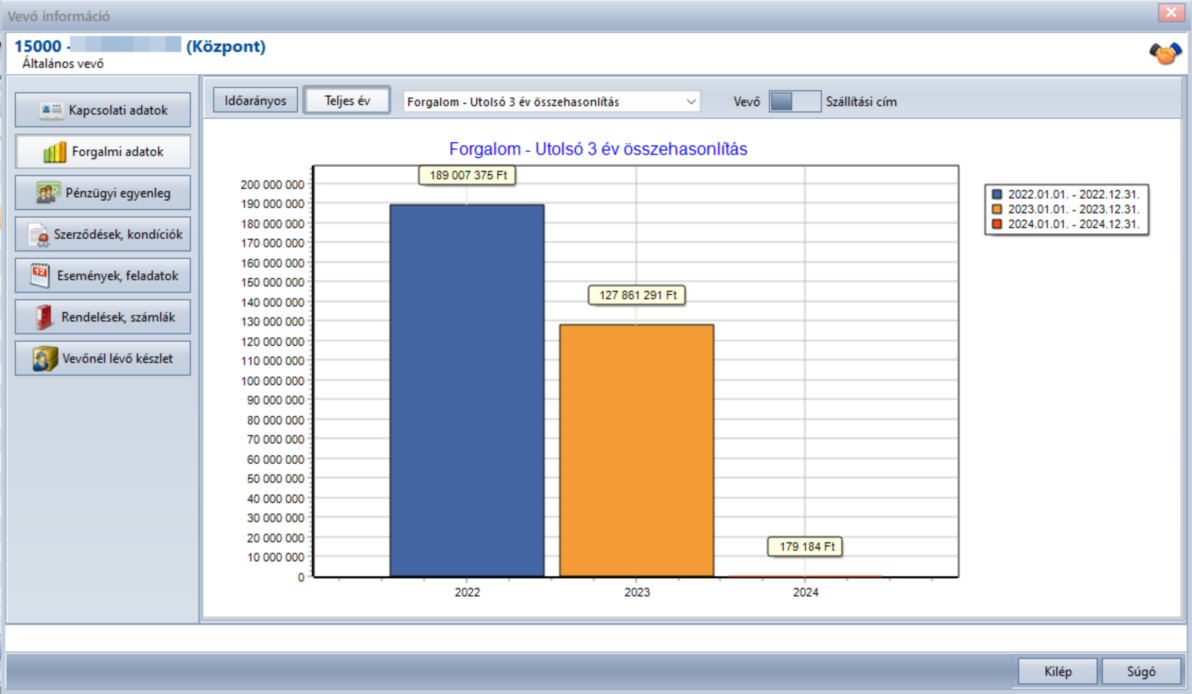The width and height of the screenshot is (1192, 694).
Task: Click the orange 2023 legend swatch
Action: point(997,209)
